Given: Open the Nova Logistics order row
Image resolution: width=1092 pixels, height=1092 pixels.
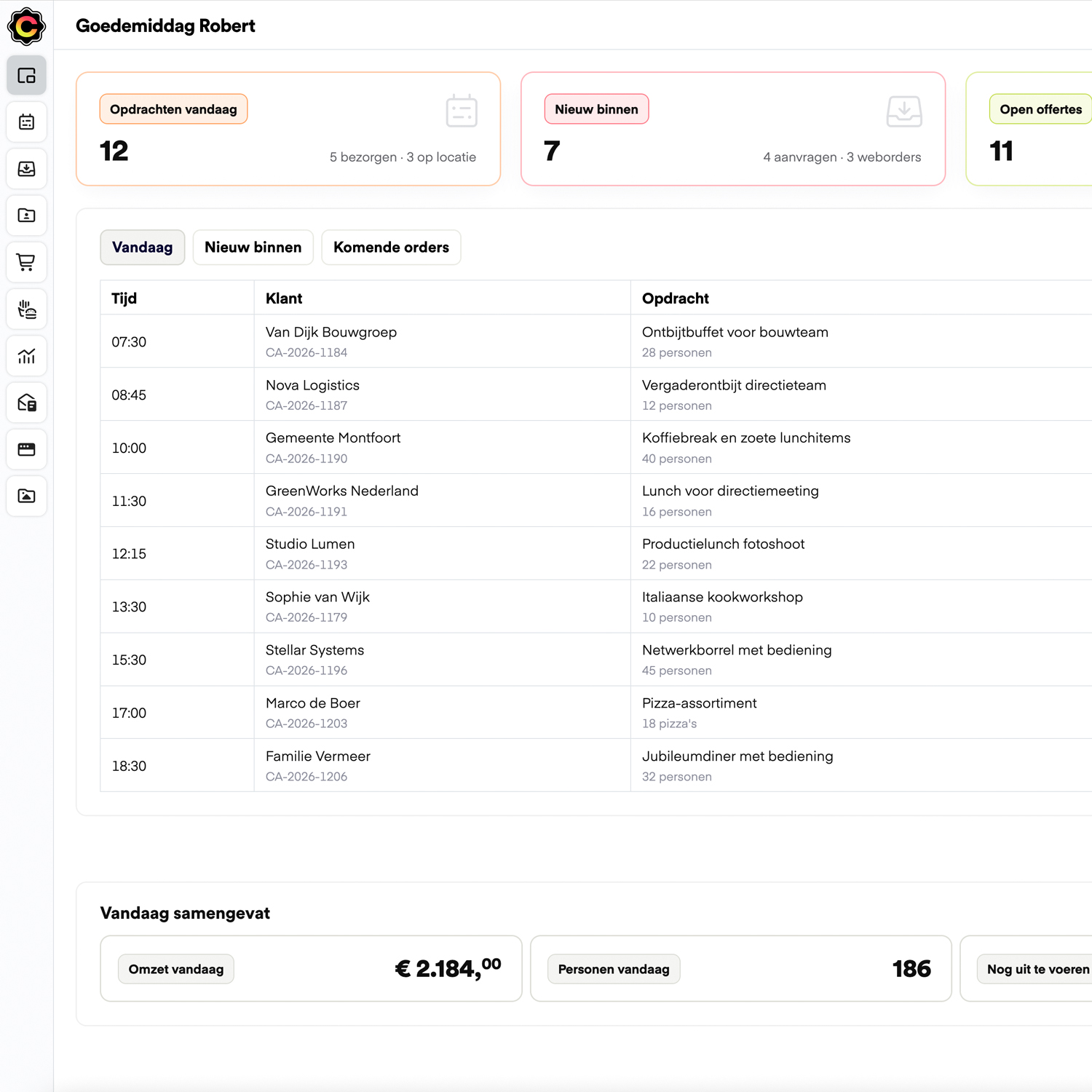Looking at the screenshot, I should click(596, 395).
